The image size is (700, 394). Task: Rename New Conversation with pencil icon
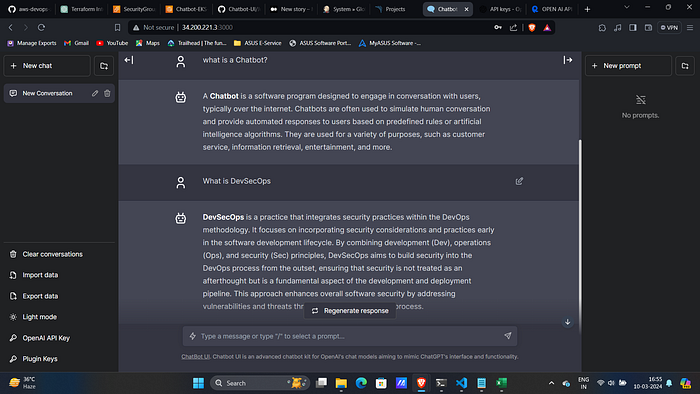(95, 93)
